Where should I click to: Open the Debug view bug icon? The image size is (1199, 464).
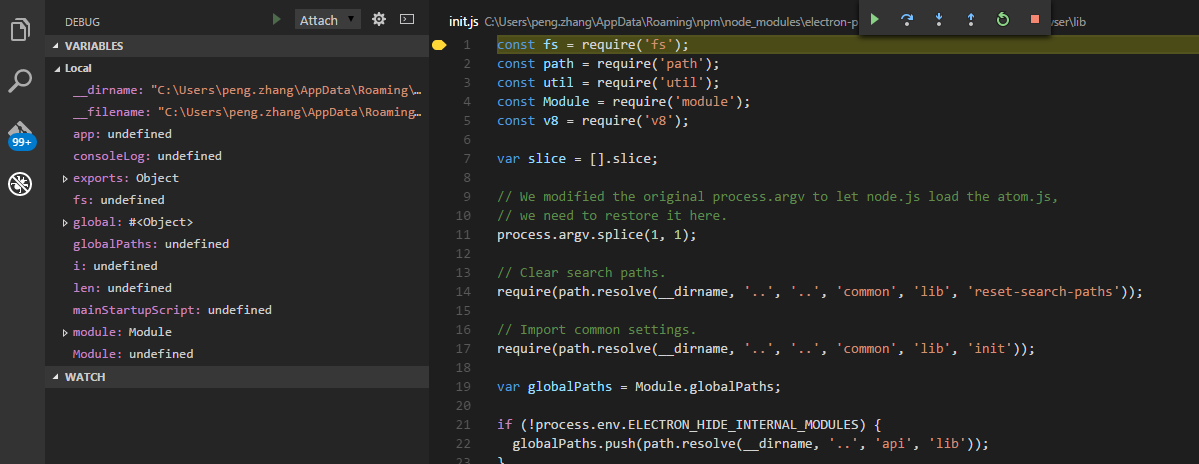(21, 183)
